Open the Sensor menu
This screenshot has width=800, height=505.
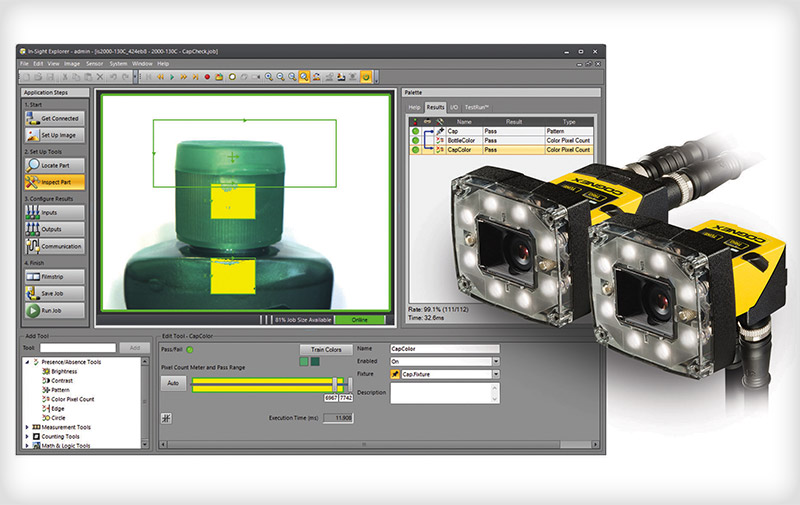(94, 64)
